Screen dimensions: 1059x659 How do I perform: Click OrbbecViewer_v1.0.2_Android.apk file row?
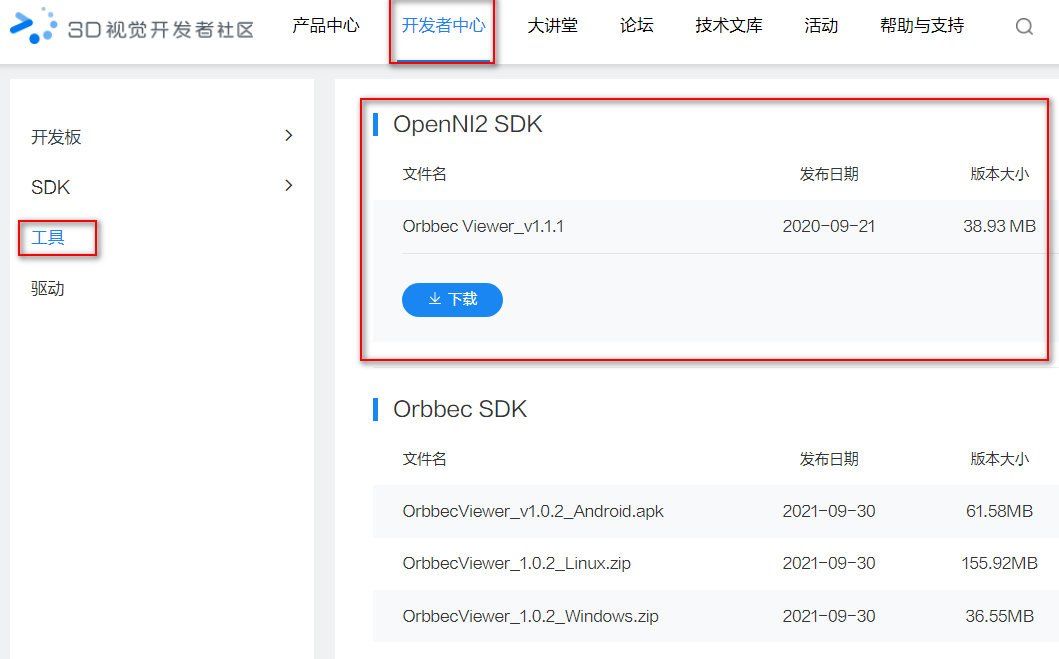click(533, 511)
